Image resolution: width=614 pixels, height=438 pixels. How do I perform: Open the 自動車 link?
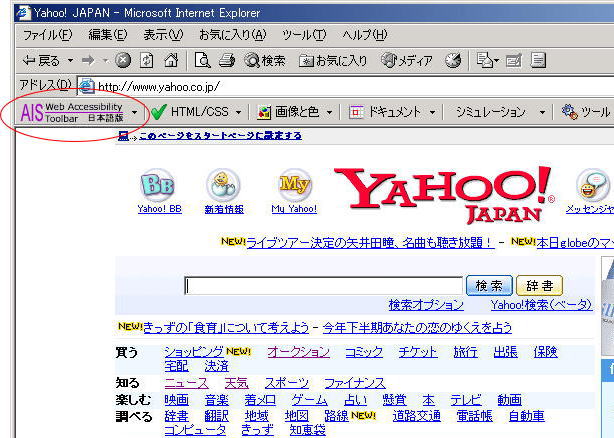pyautogui.click(x=526, y=416)
